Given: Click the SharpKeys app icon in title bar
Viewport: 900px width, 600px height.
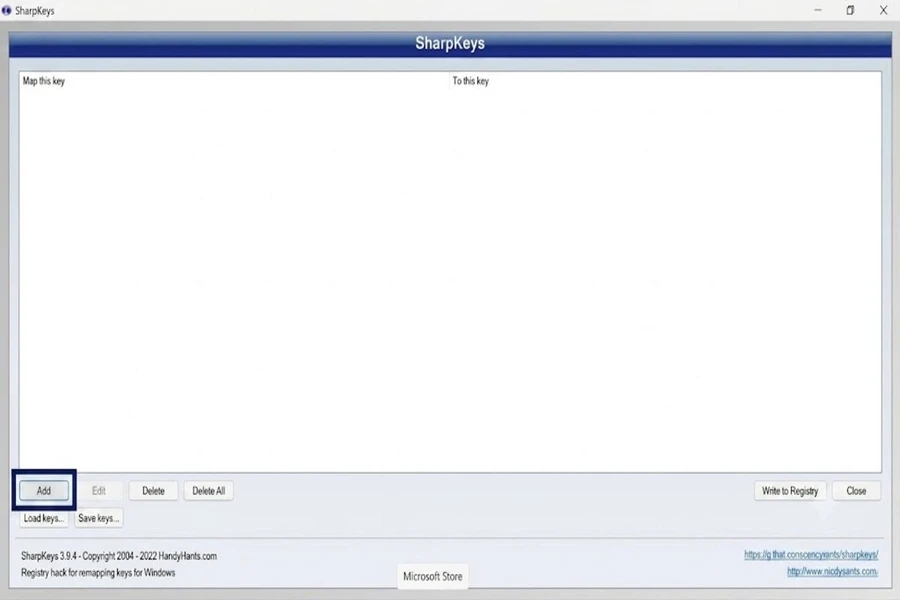Looking at the screenshot, I should pyautogui.click(x=6, y=10).
